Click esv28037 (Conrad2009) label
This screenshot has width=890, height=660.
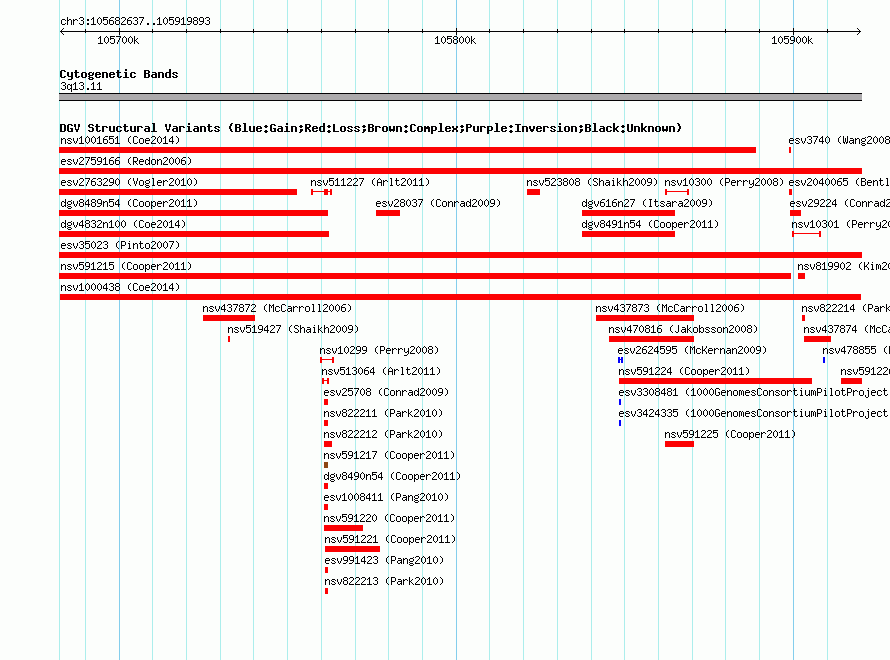(x=438, y=203)
